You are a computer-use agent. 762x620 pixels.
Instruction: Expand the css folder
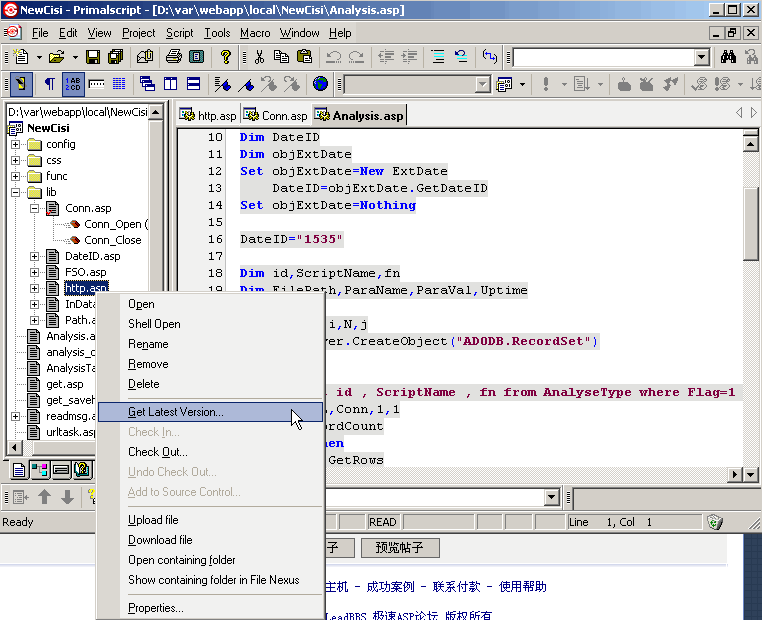[16, 160]
